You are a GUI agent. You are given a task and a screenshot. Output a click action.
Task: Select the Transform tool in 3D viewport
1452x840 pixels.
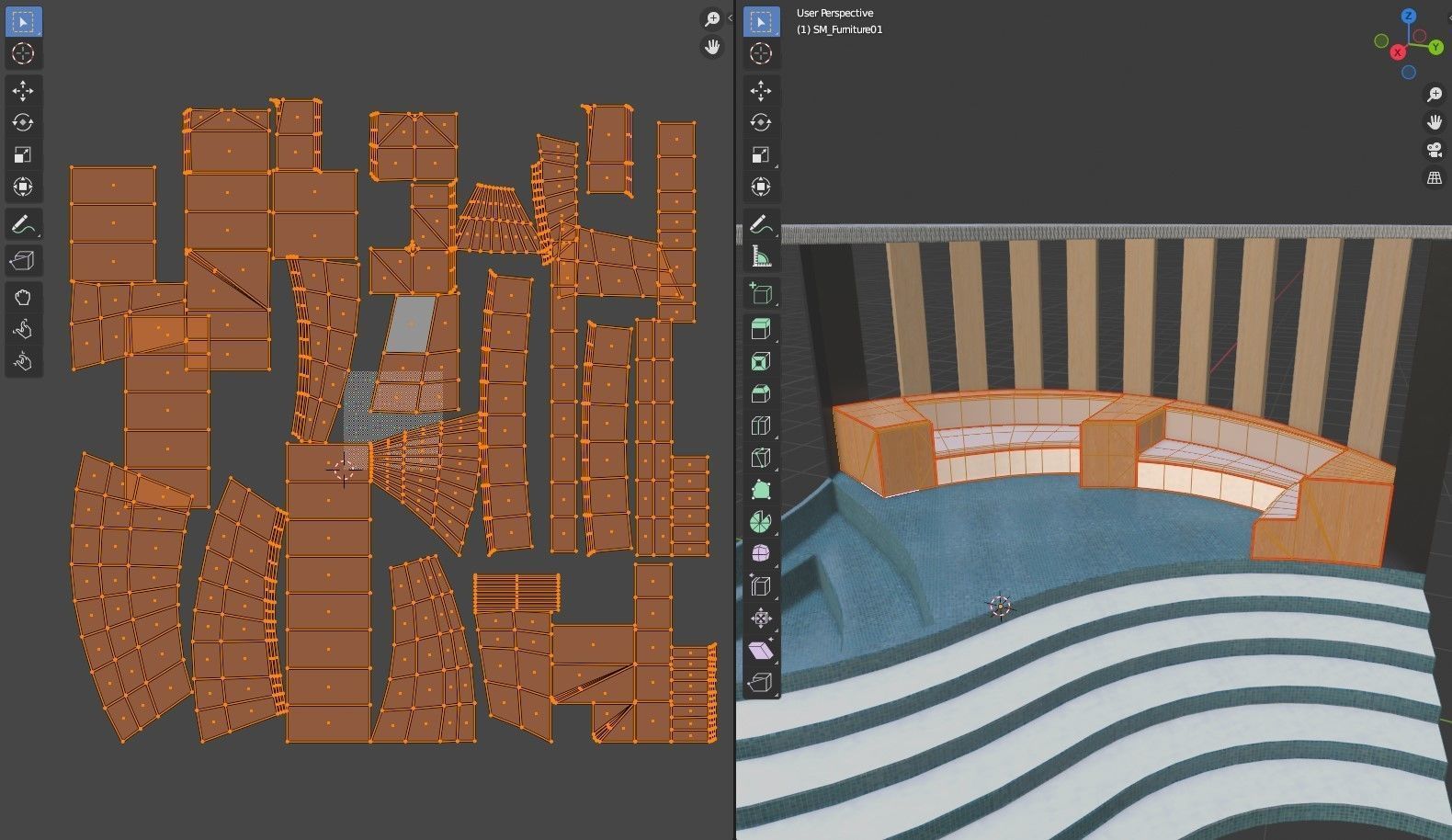[x=761, y=187]
